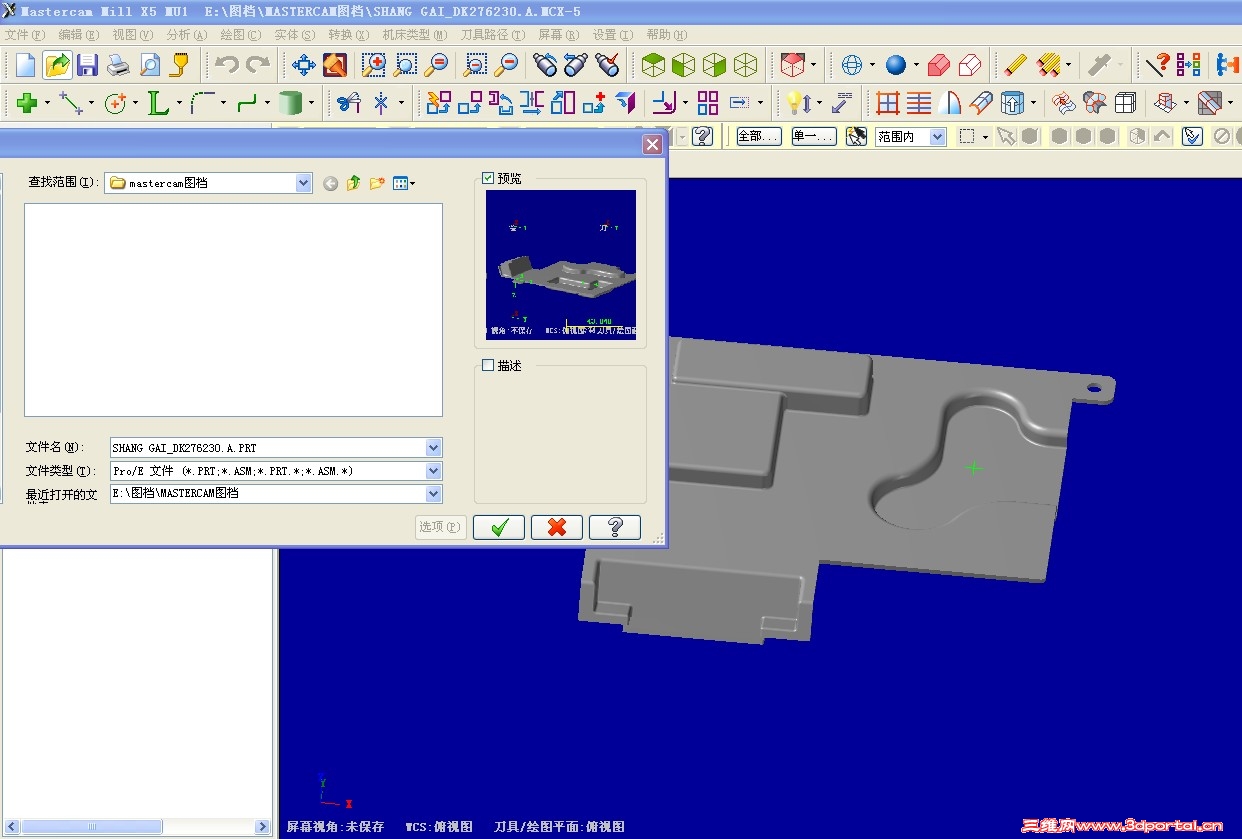Save file with floppy disk icon

[x=88, y=66]
